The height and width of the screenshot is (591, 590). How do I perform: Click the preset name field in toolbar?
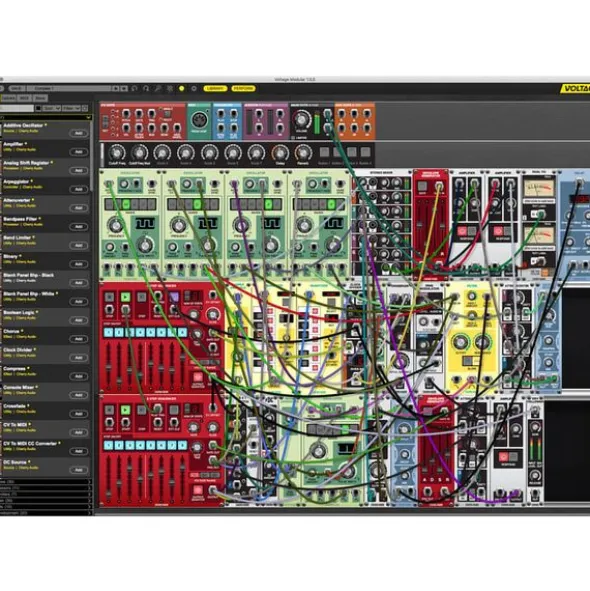click(69, 89)
